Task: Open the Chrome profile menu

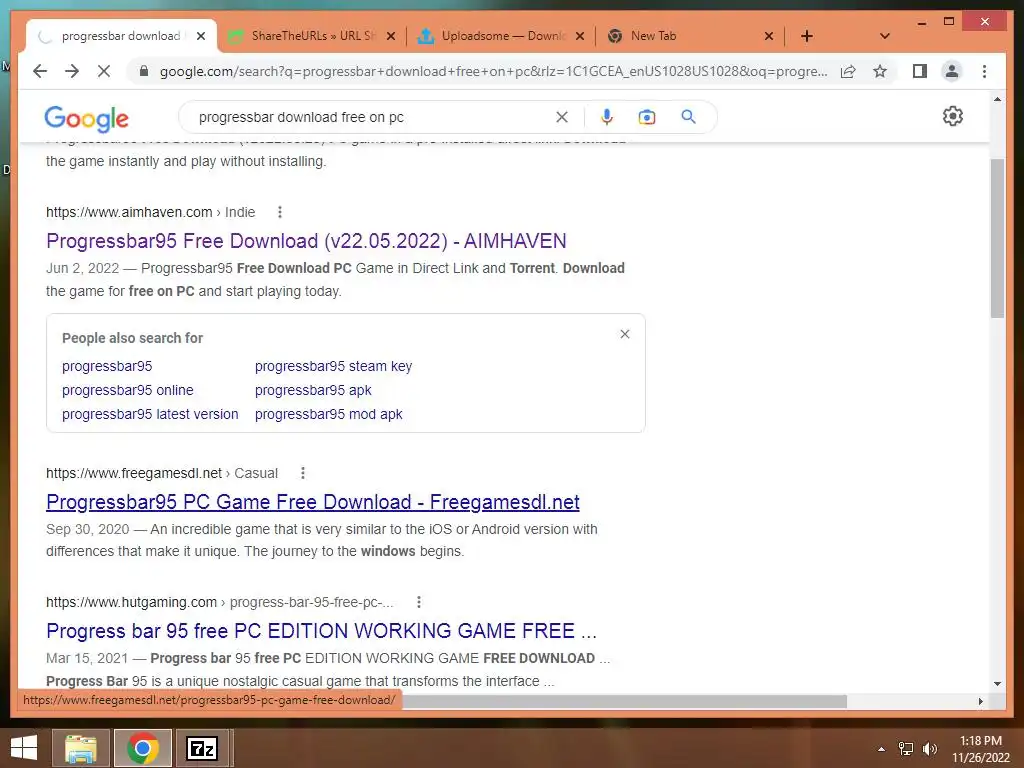Action: 952,71
